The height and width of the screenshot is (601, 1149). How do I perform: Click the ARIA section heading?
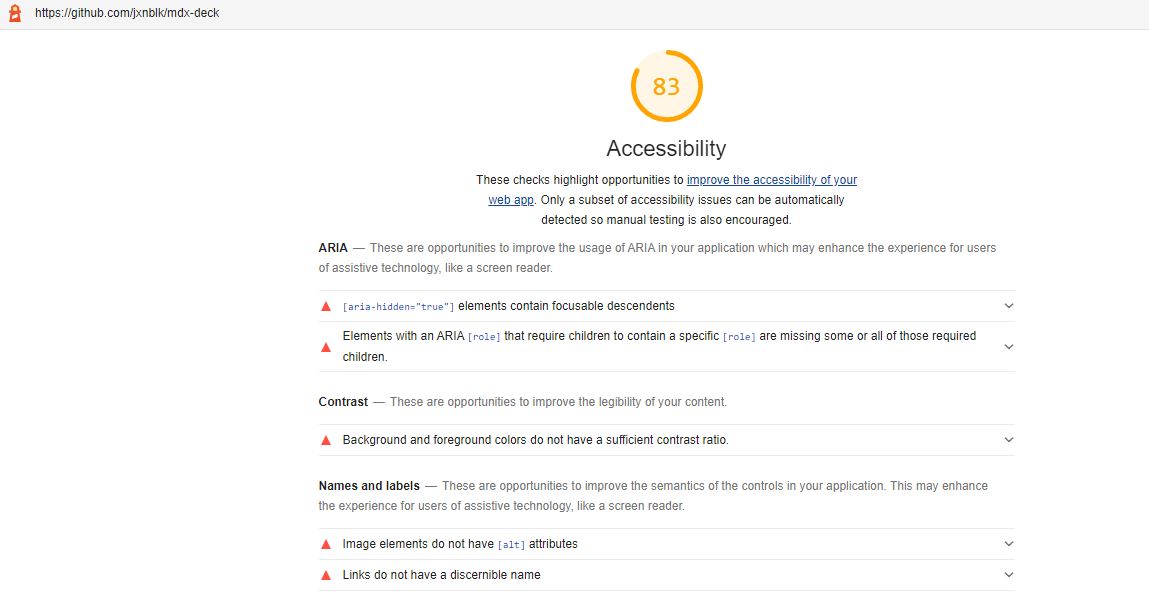[333, 248]
